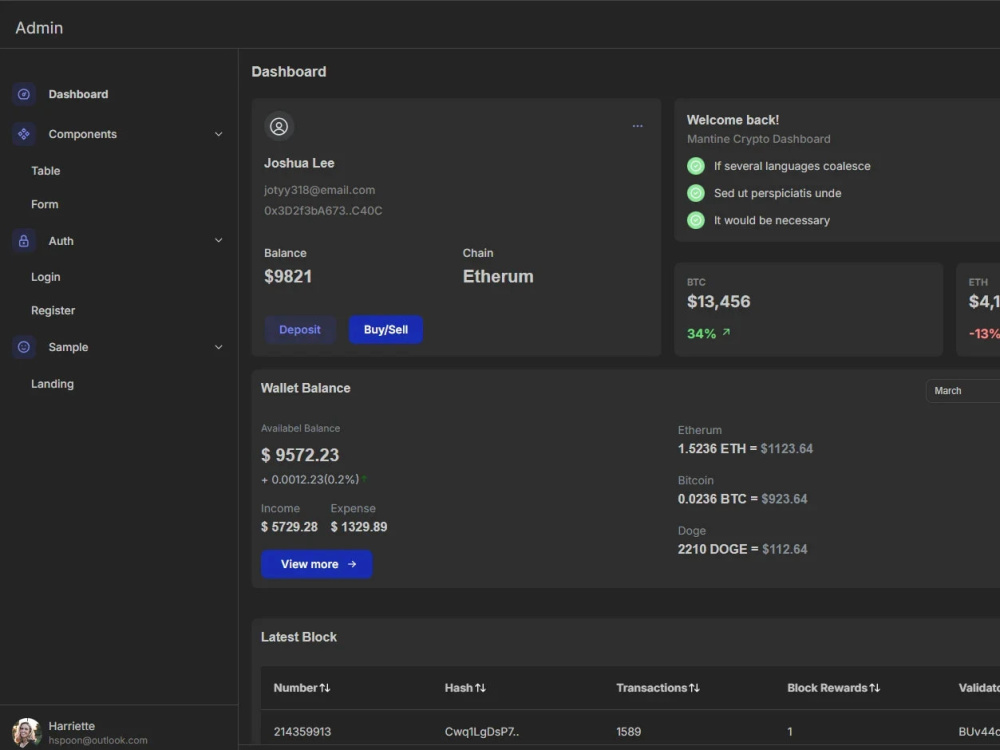
Task: Click the 2210 DOGE = $112.64 row
Action: click(x=742, y=550)
